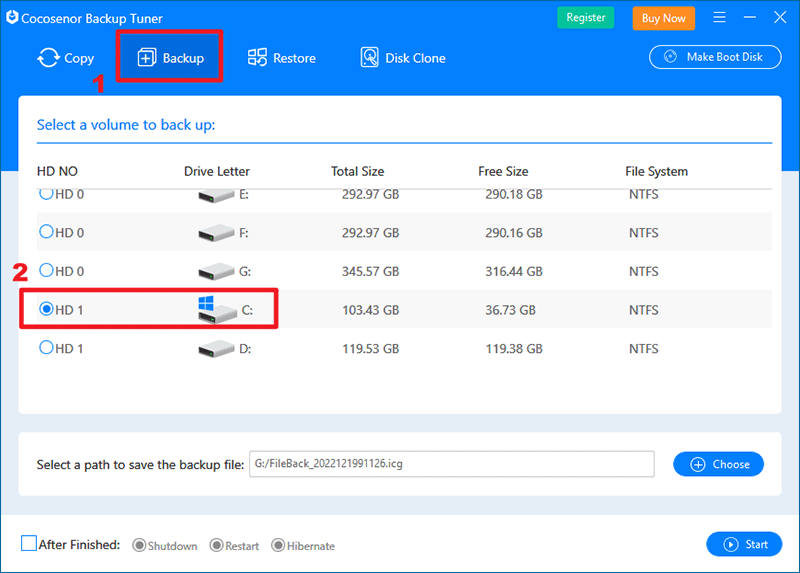The width and height of the screenshot is (800, 573).
Task: Click the Free Size column header
Action: coord(503,171)
